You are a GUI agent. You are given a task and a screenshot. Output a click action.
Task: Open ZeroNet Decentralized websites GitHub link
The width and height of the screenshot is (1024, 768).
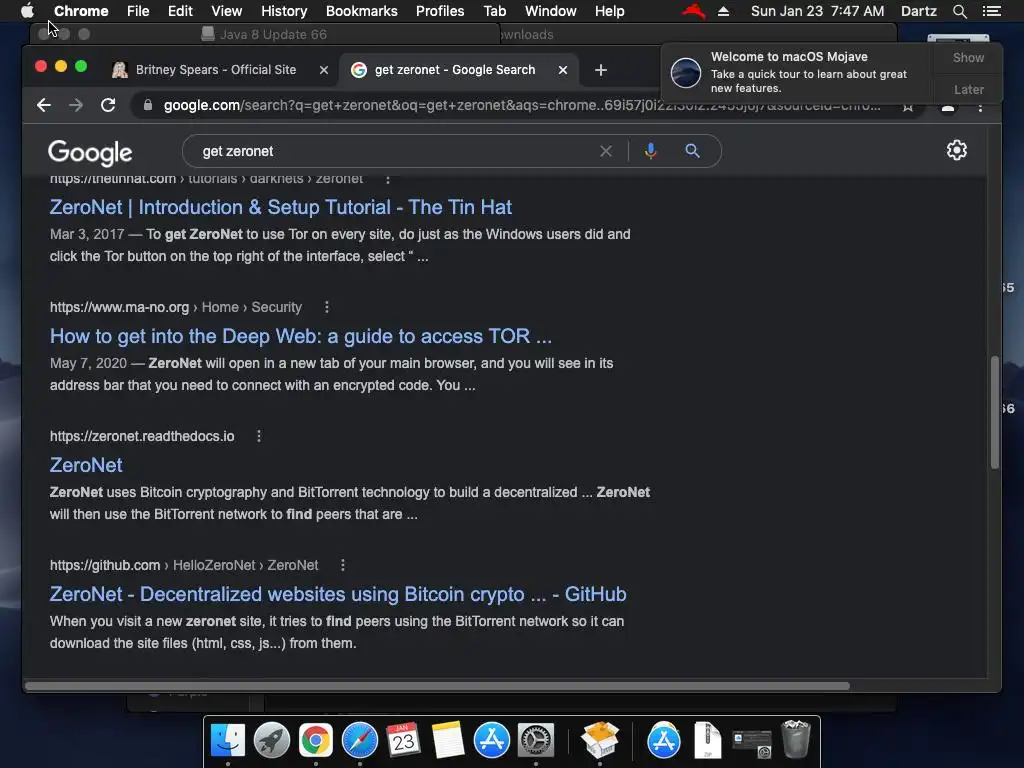[x=338, y=595]
